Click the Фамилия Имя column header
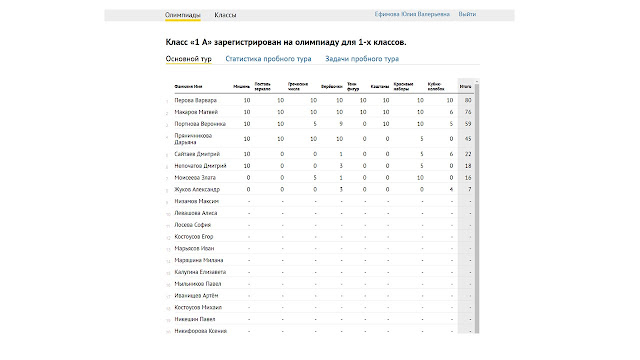Screen dimensions: 640x360 188,87
